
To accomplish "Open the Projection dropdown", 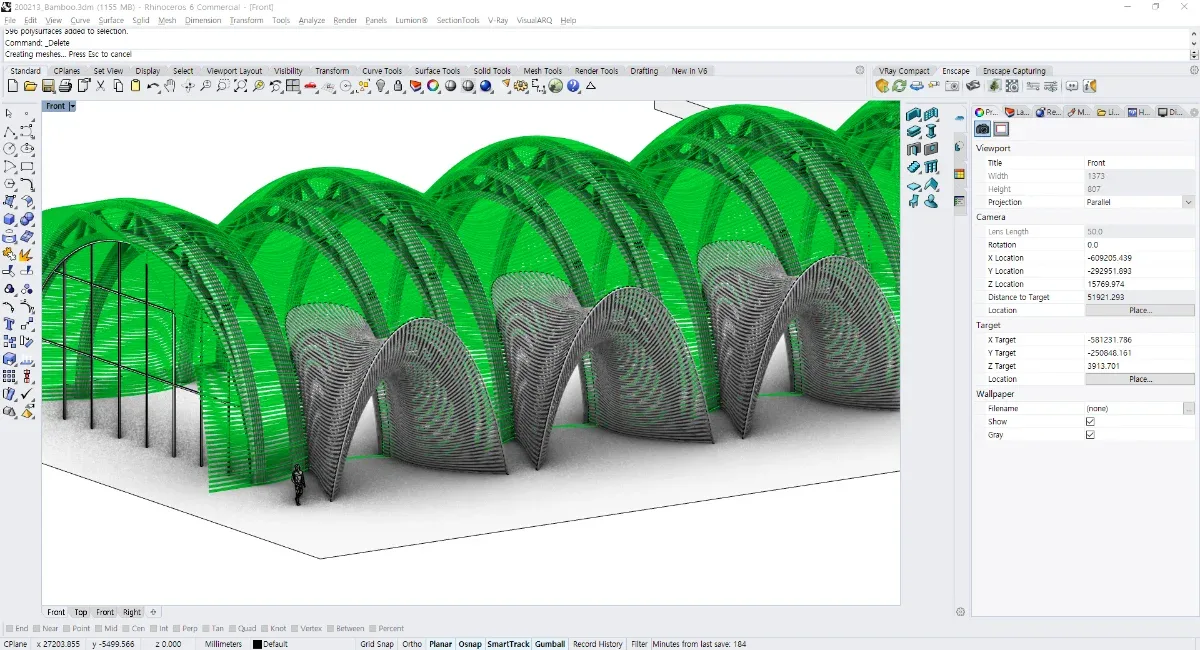I will tap(1188, 202).
